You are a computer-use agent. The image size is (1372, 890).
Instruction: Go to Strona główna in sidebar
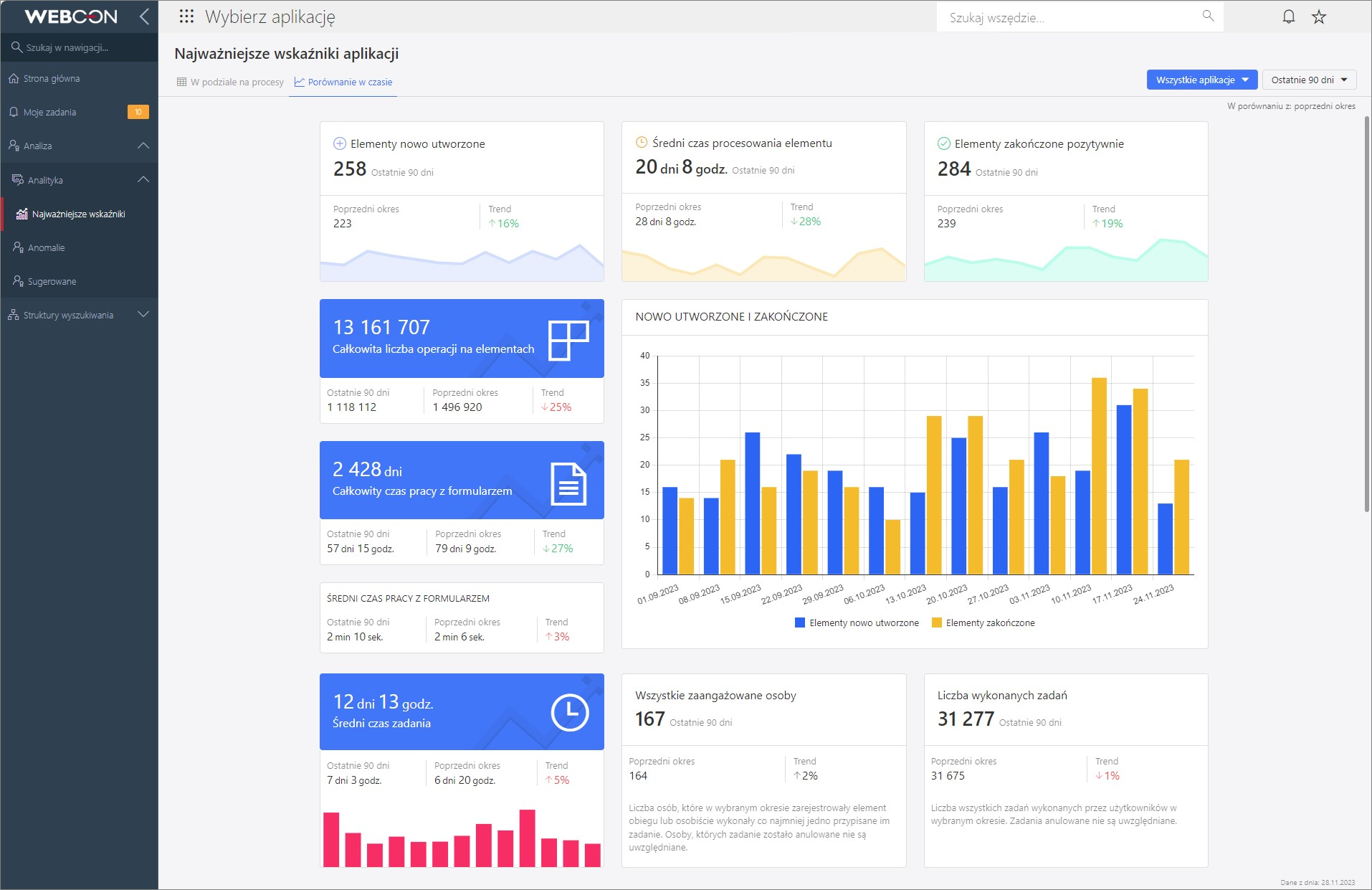click(x=79, y=78)
